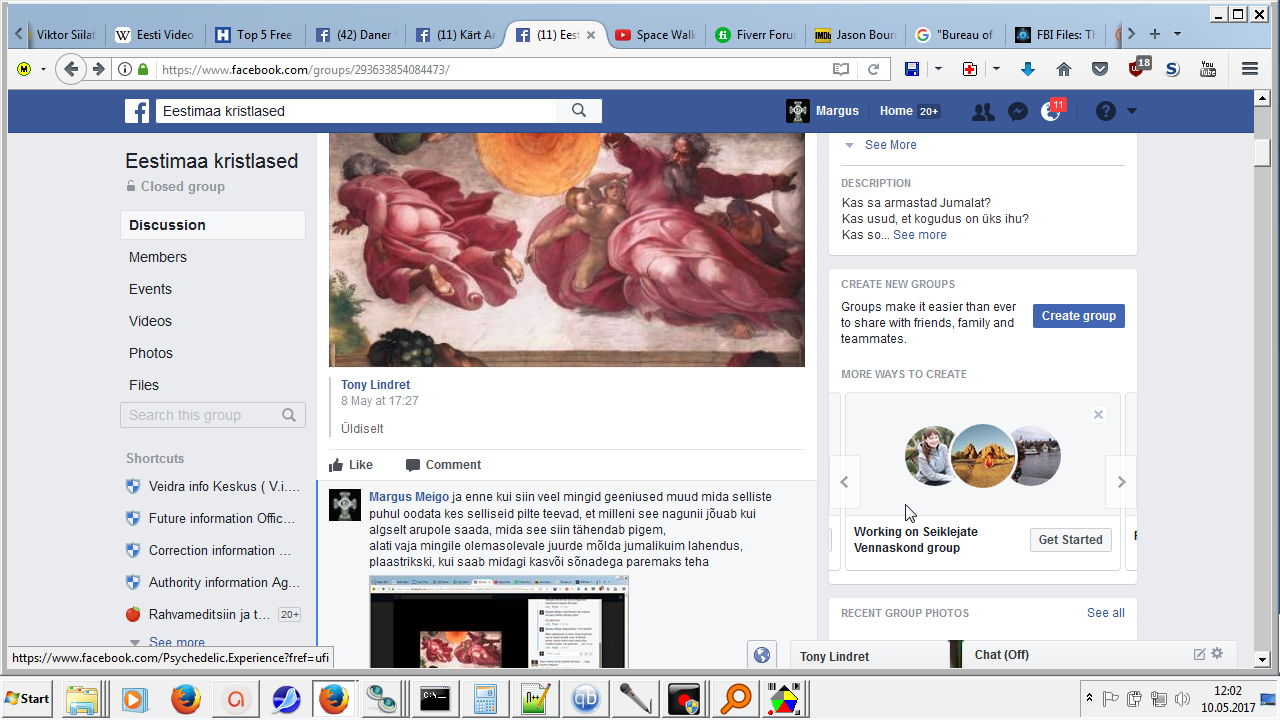Click the address bar URL field
The height and width of the screenshot is (720, 1280).
tap(490, 69)
